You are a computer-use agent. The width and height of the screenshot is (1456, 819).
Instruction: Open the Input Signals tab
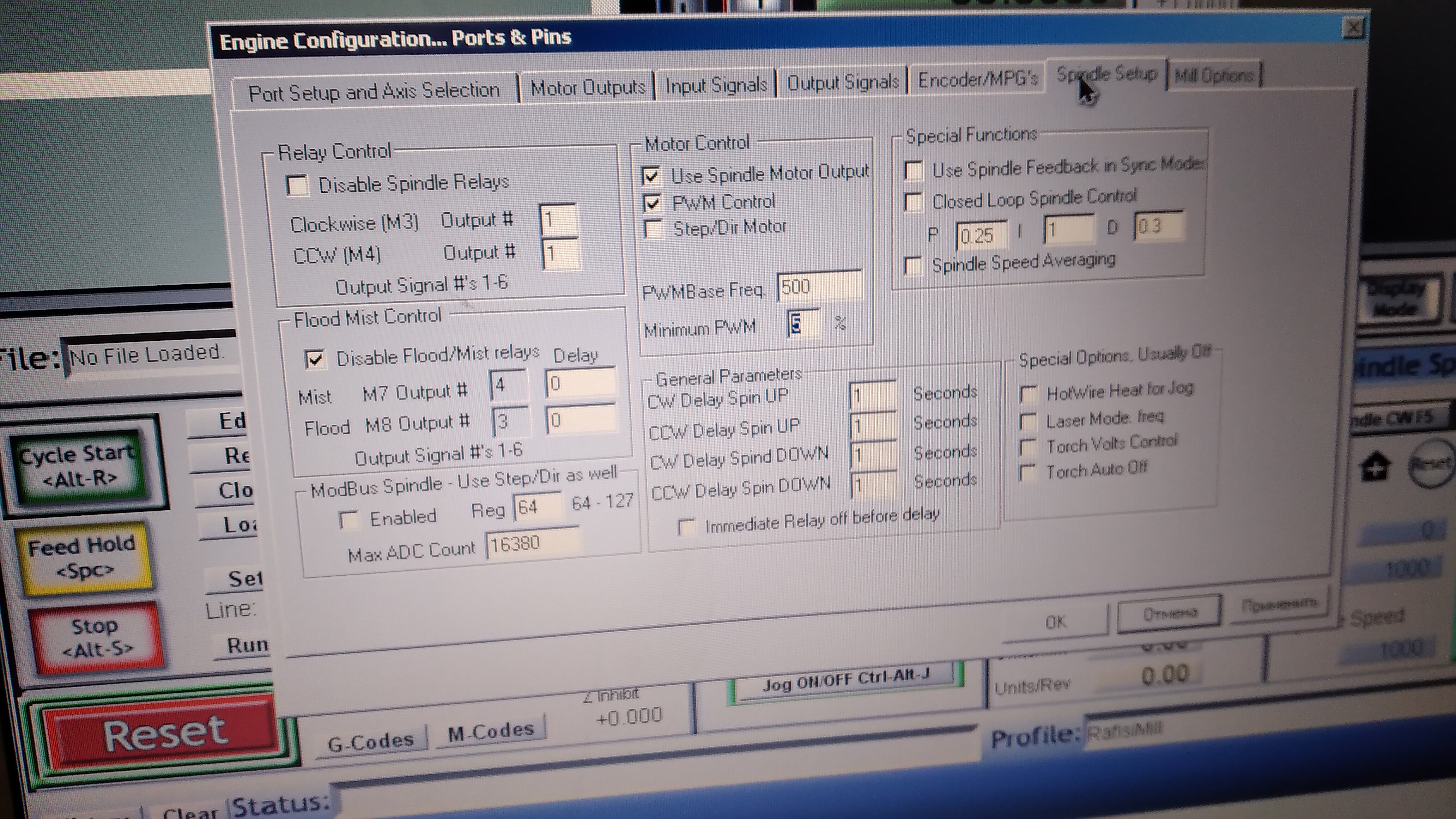[x=716, y=85]
